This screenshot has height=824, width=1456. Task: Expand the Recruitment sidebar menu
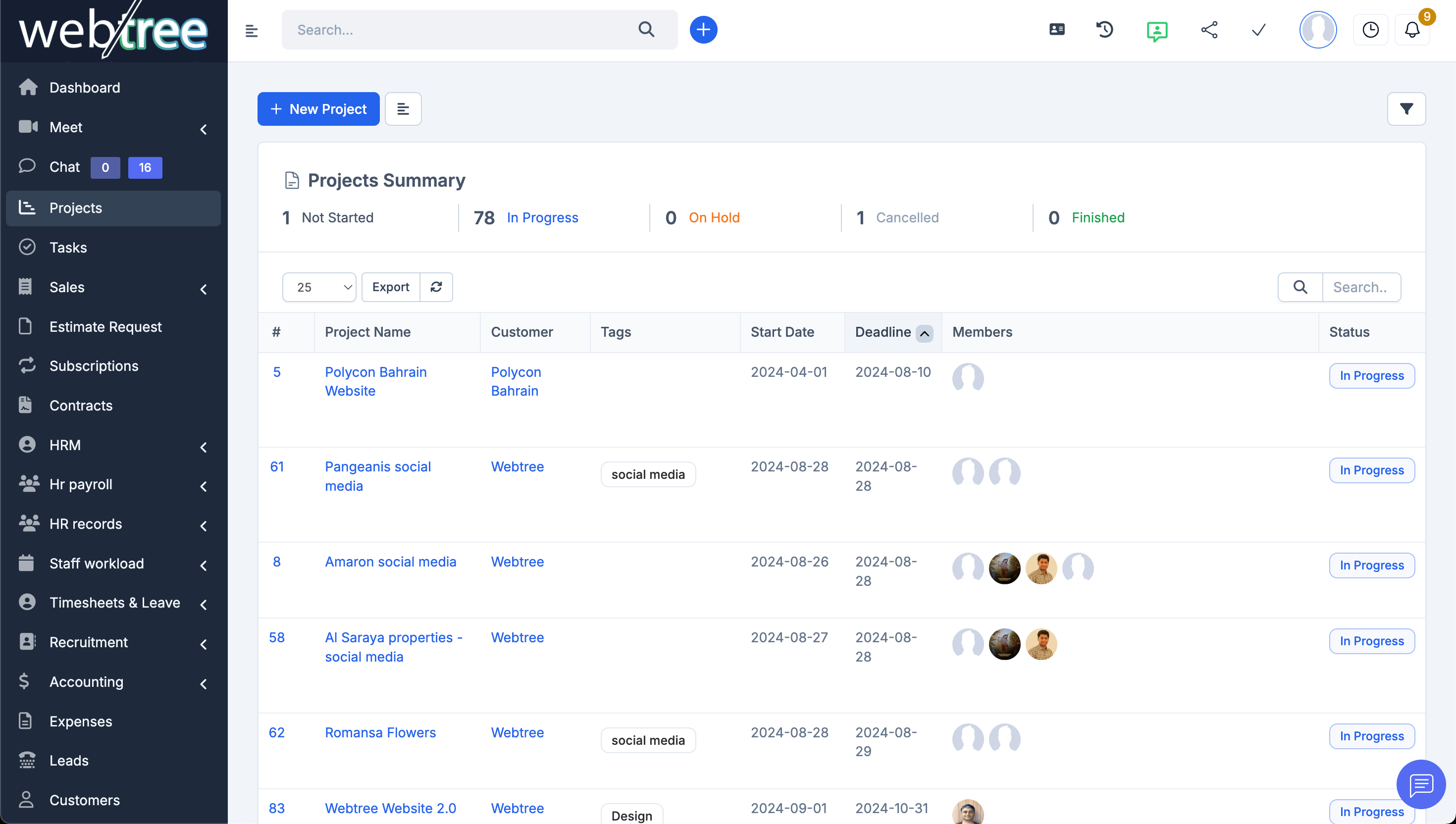pos(113,642)
